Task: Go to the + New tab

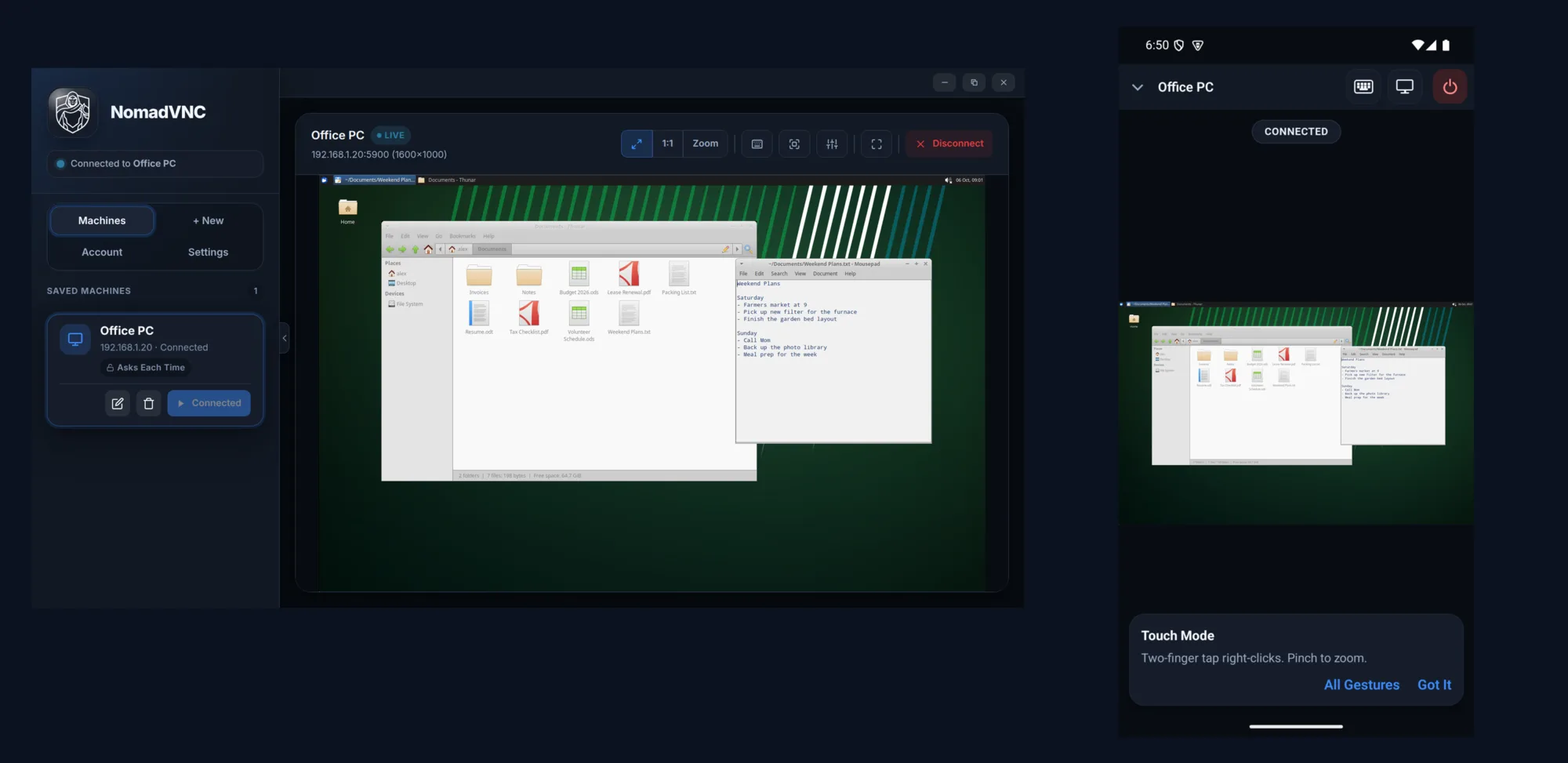Action: (209, 220)
